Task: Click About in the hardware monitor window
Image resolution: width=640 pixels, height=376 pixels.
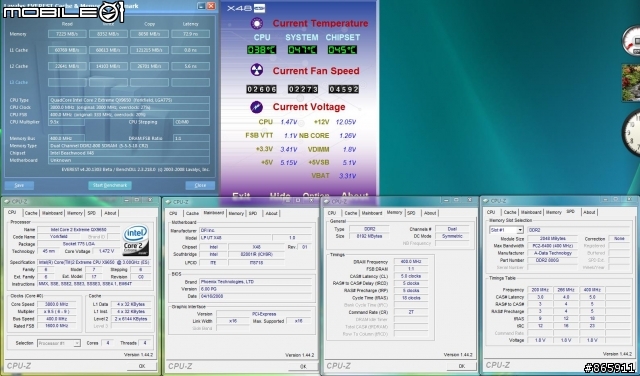Action: 355,196
